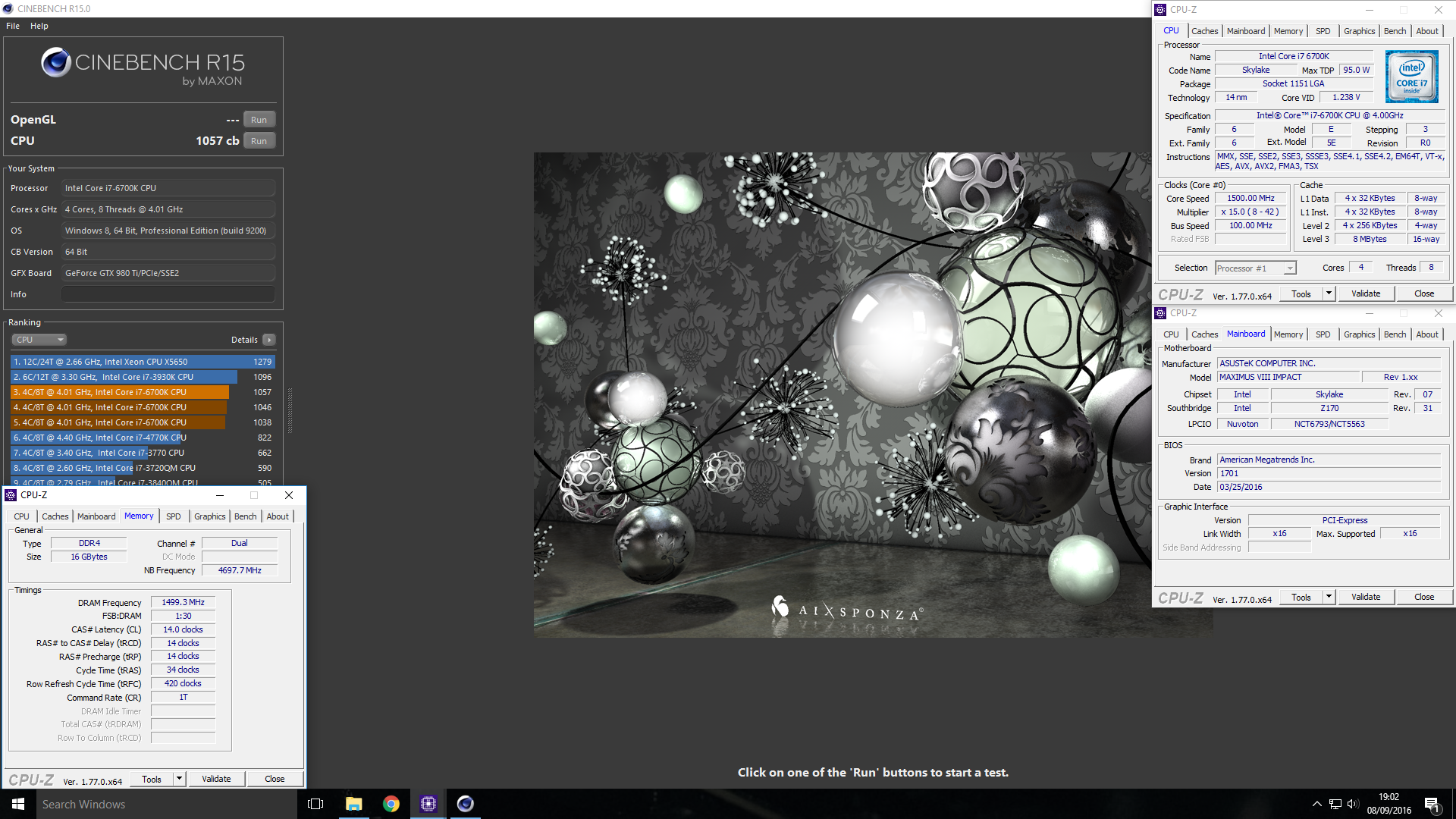Viewport: 1456px width, 819px height.
Task: Click the Details arrow button in Ranking
Action: click(269, 340)
